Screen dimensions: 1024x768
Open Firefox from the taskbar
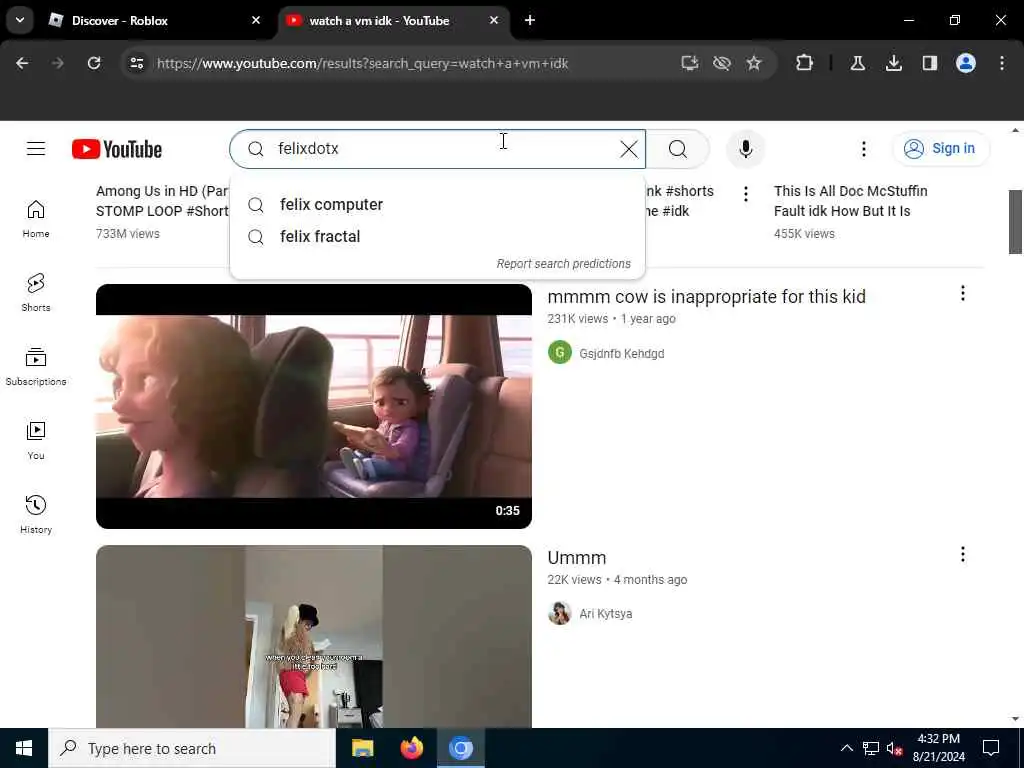411,748
